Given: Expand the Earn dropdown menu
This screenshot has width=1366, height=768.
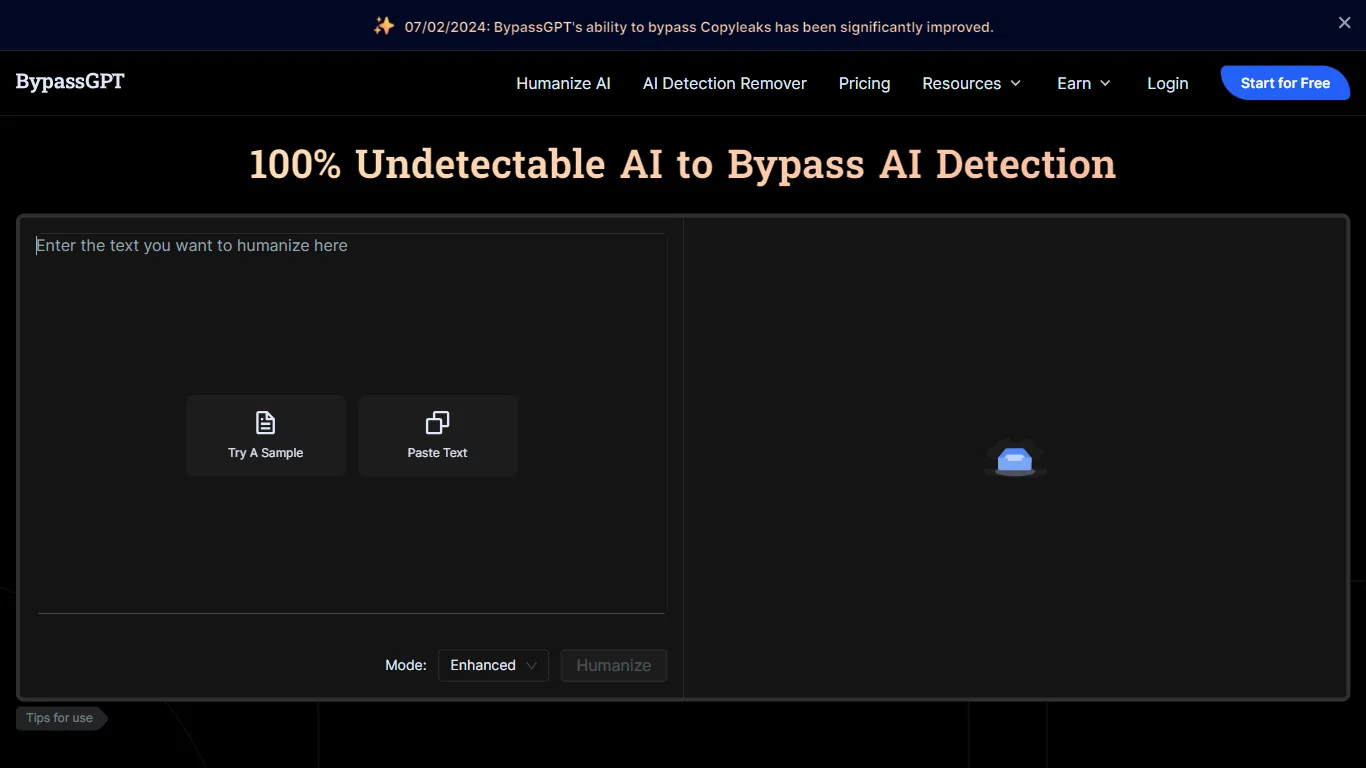Looking at the screenshot, I should click(1084, 83).
